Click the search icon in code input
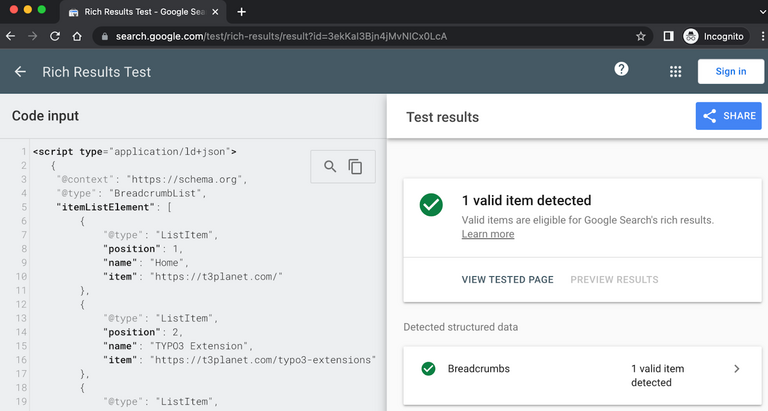The image size is (768, 411). pos(330,167)
